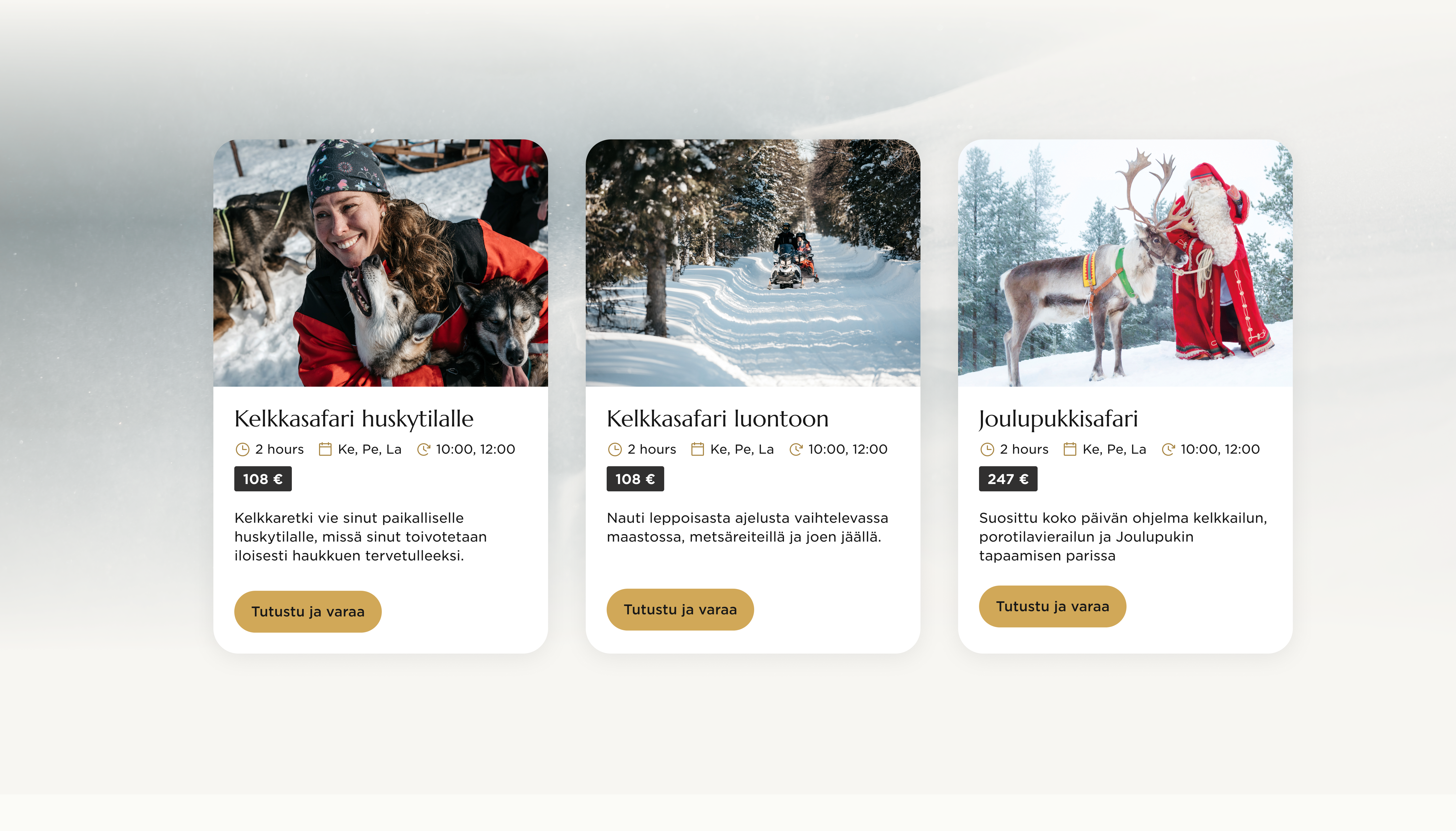Click the start-time icon on Kelkkasafari luontoon card
This screenshot has width=1456, height=831.
[x=795, y=449]
